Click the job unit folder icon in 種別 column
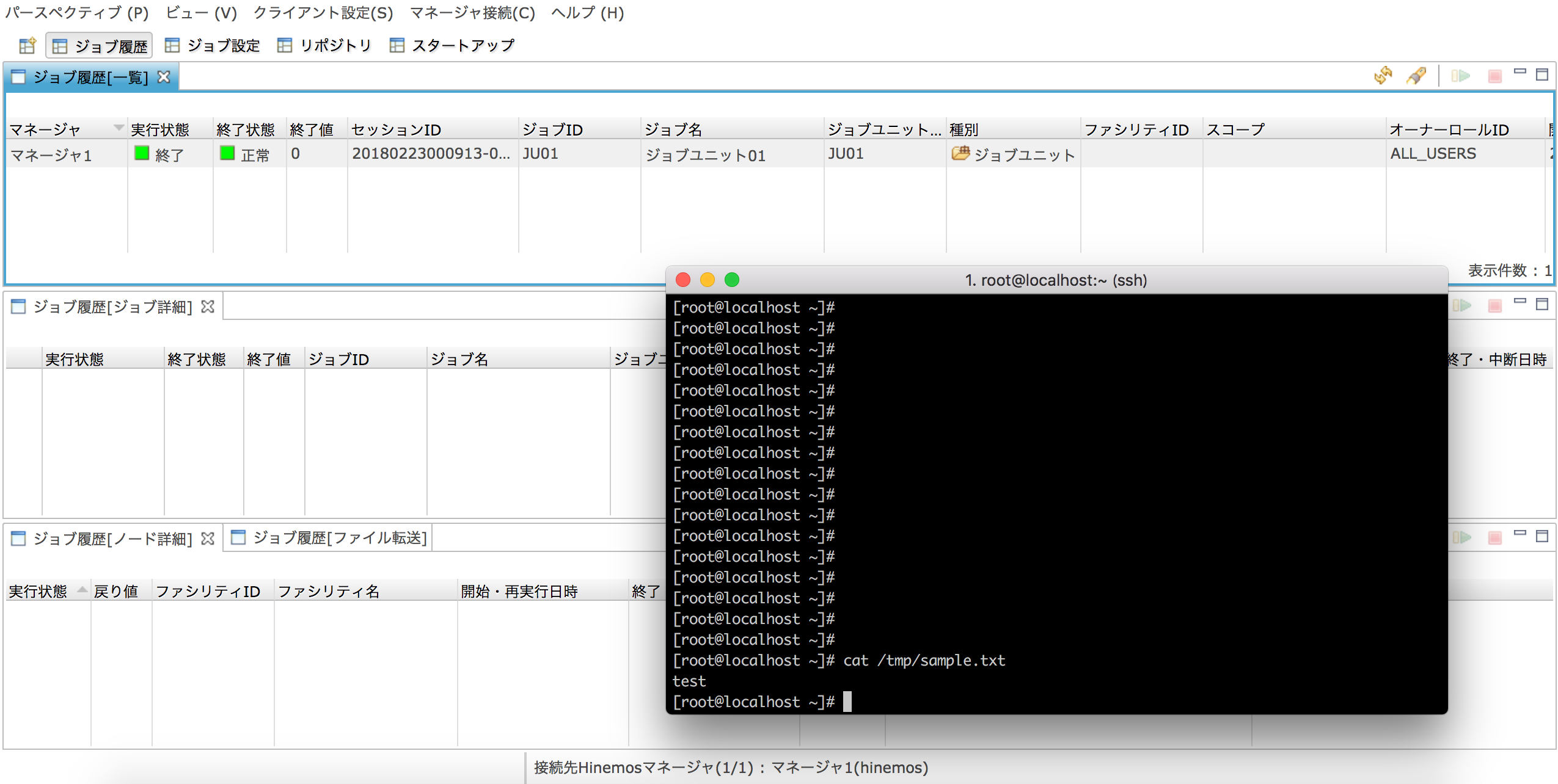This screenshot has height=784, width=1558. (960, 153)
